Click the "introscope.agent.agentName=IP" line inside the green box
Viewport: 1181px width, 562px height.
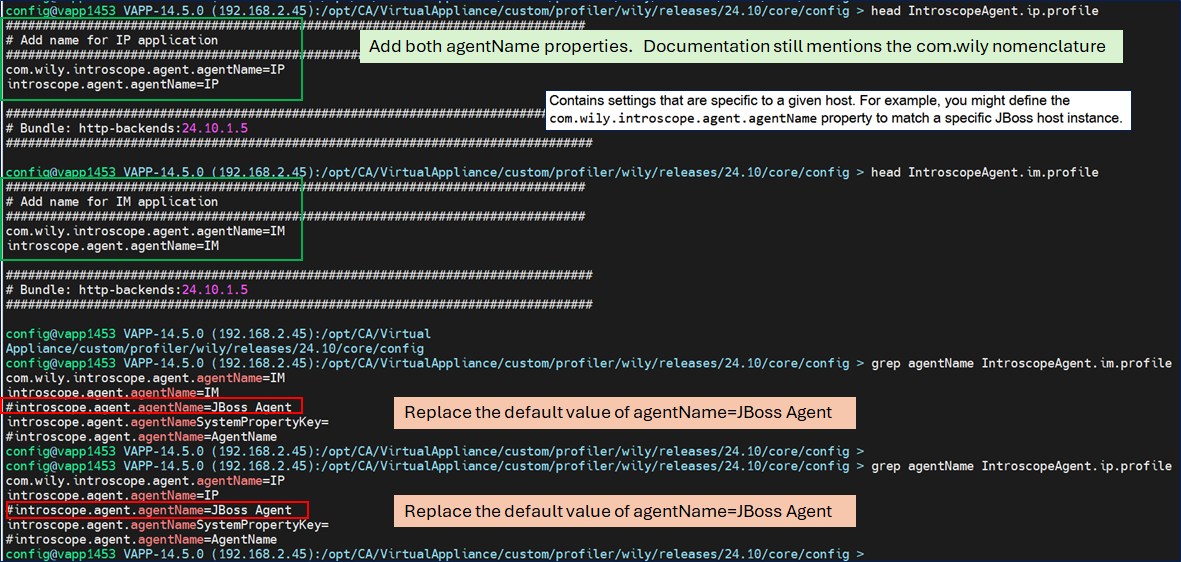tap(112, 85)
